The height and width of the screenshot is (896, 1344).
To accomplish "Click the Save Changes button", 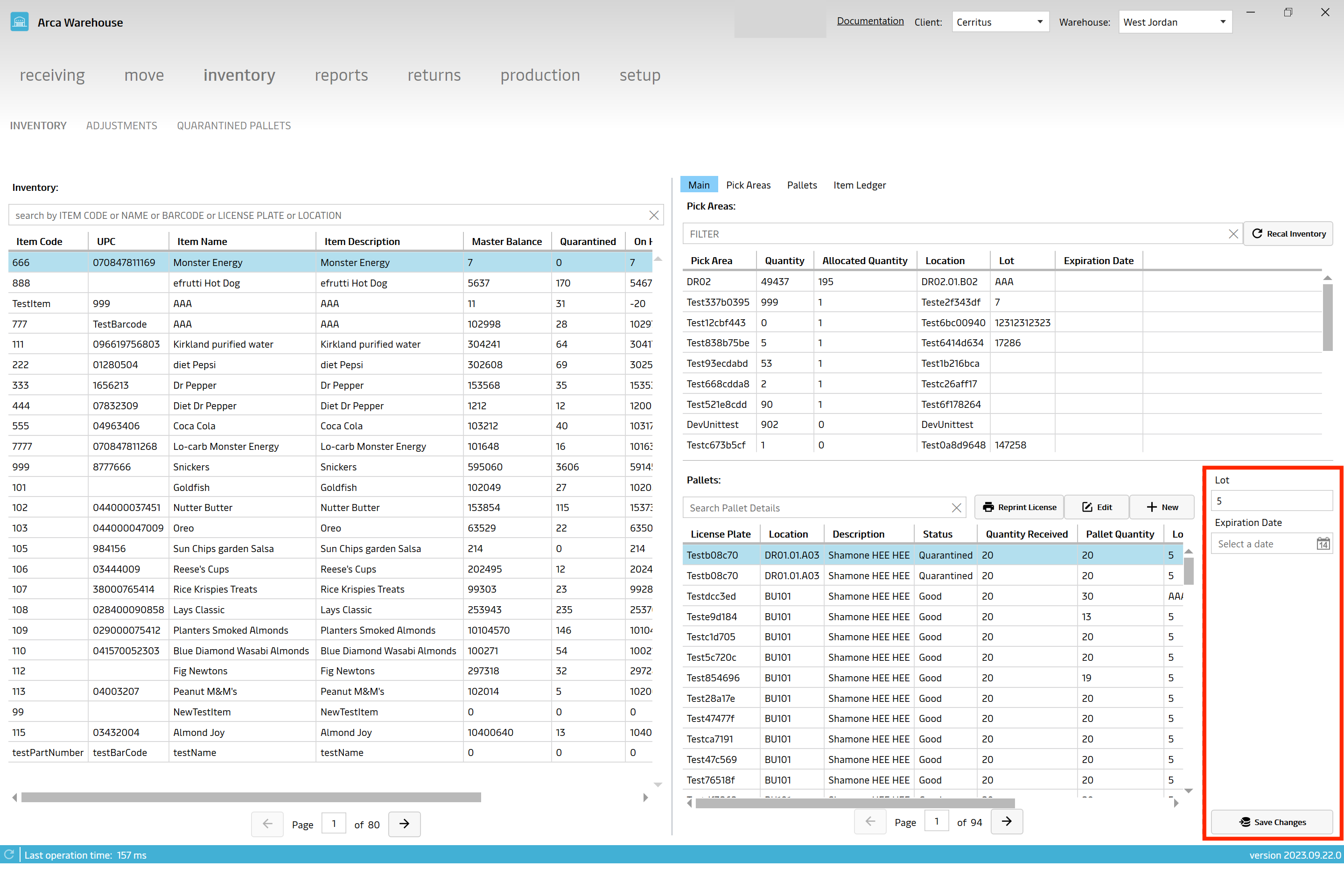I will coord(1272,822).
